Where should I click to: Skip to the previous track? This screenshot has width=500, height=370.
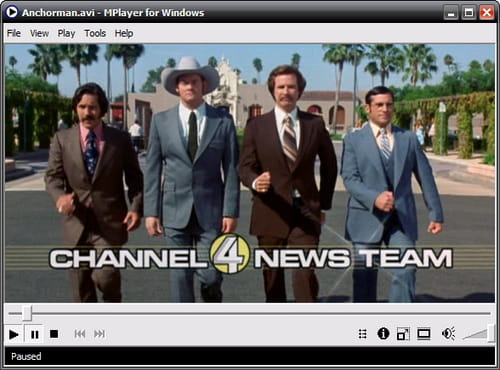(80, 334)
